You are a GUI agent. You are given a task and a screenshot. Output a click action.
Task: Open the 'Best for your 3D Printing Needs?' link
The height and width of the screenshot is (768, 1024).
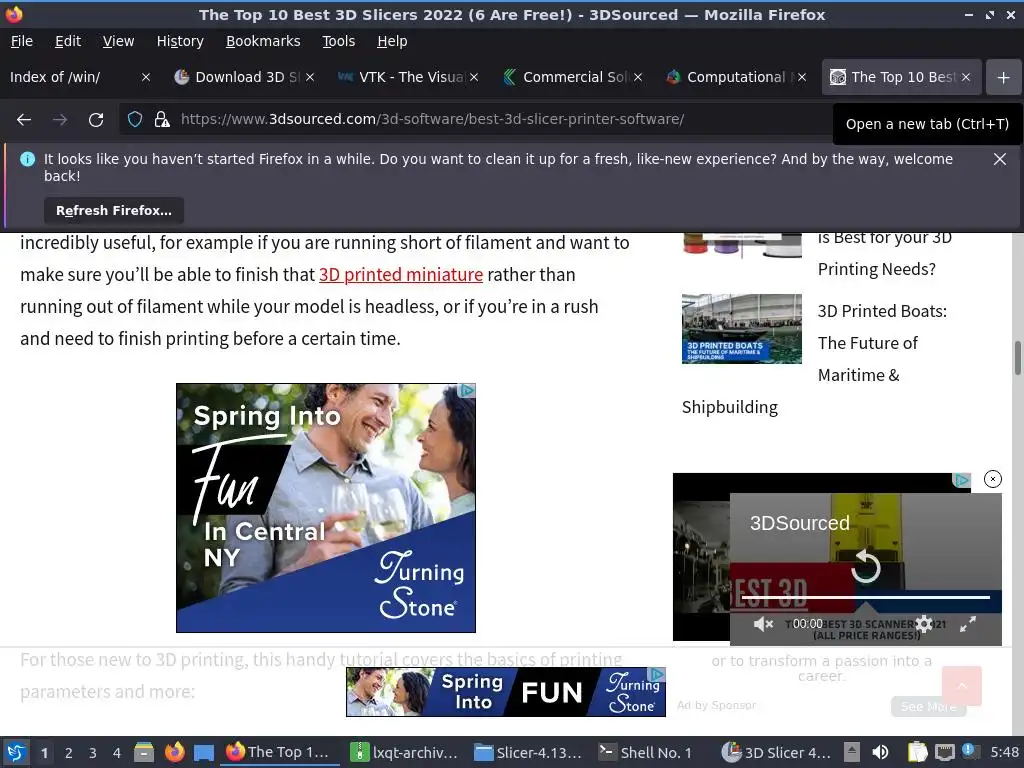[x=884, y=253]
